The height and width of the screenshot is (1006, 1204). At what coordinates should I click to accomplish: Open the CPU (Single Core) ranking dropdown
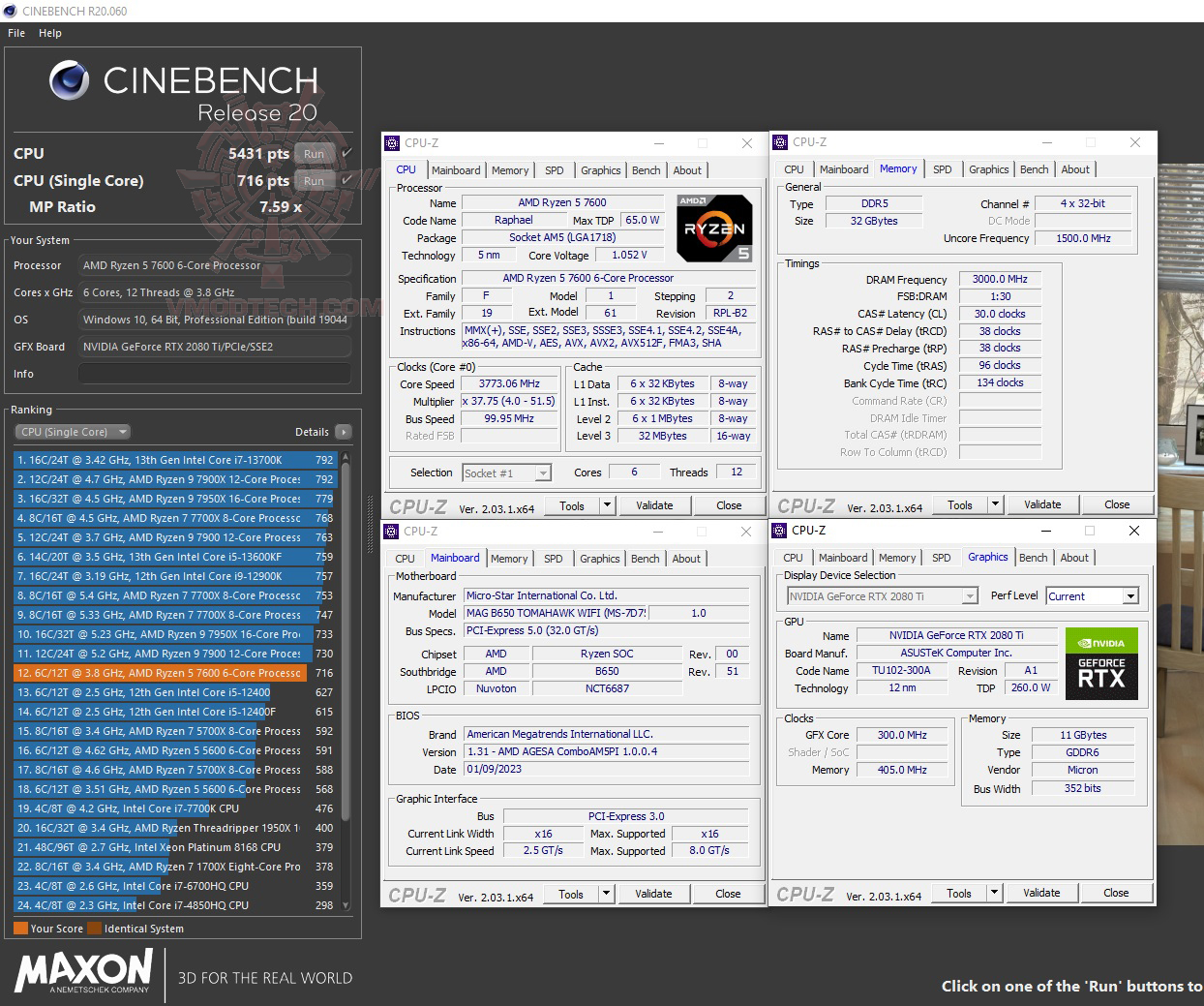[x=73, y=432]
